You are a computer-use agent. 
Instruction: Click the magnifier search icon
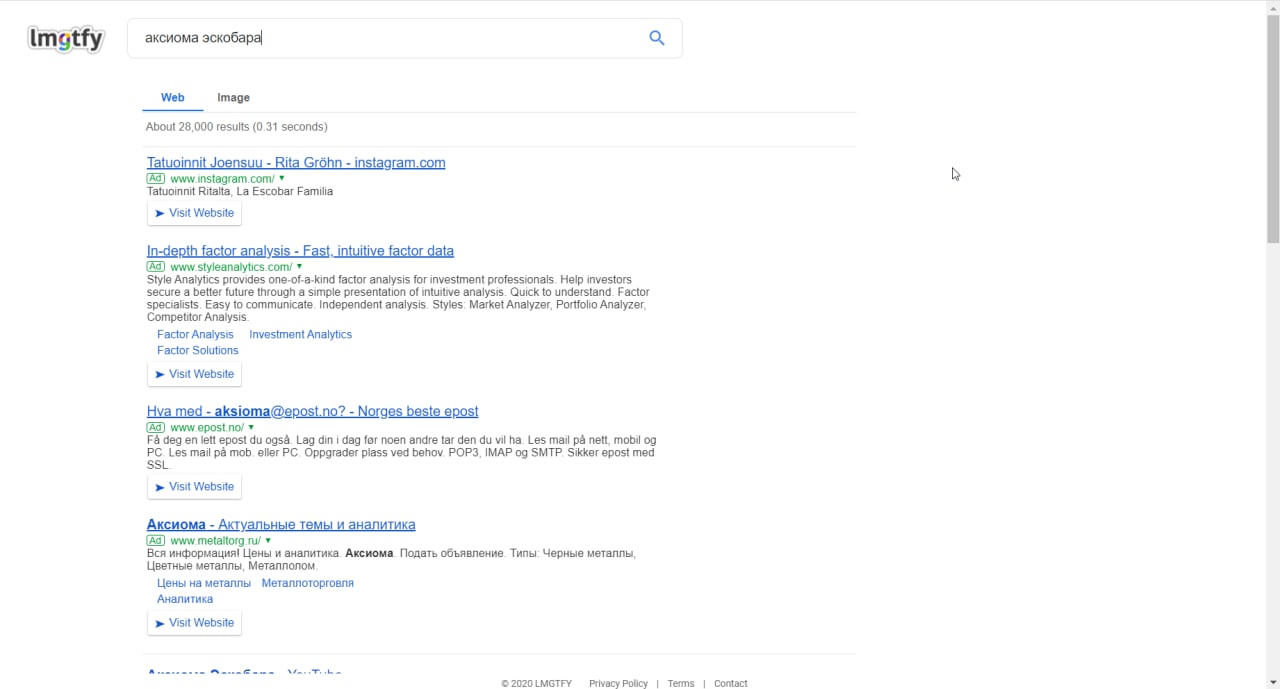657,38
